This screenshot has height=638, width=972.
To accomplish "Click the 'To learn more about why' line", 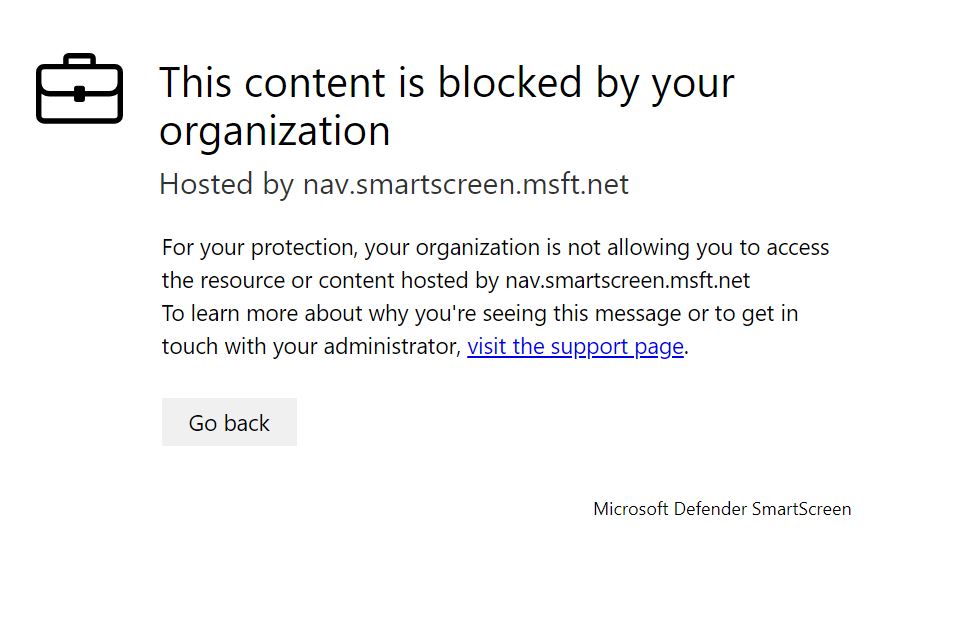I will click(x=479, y=314).
